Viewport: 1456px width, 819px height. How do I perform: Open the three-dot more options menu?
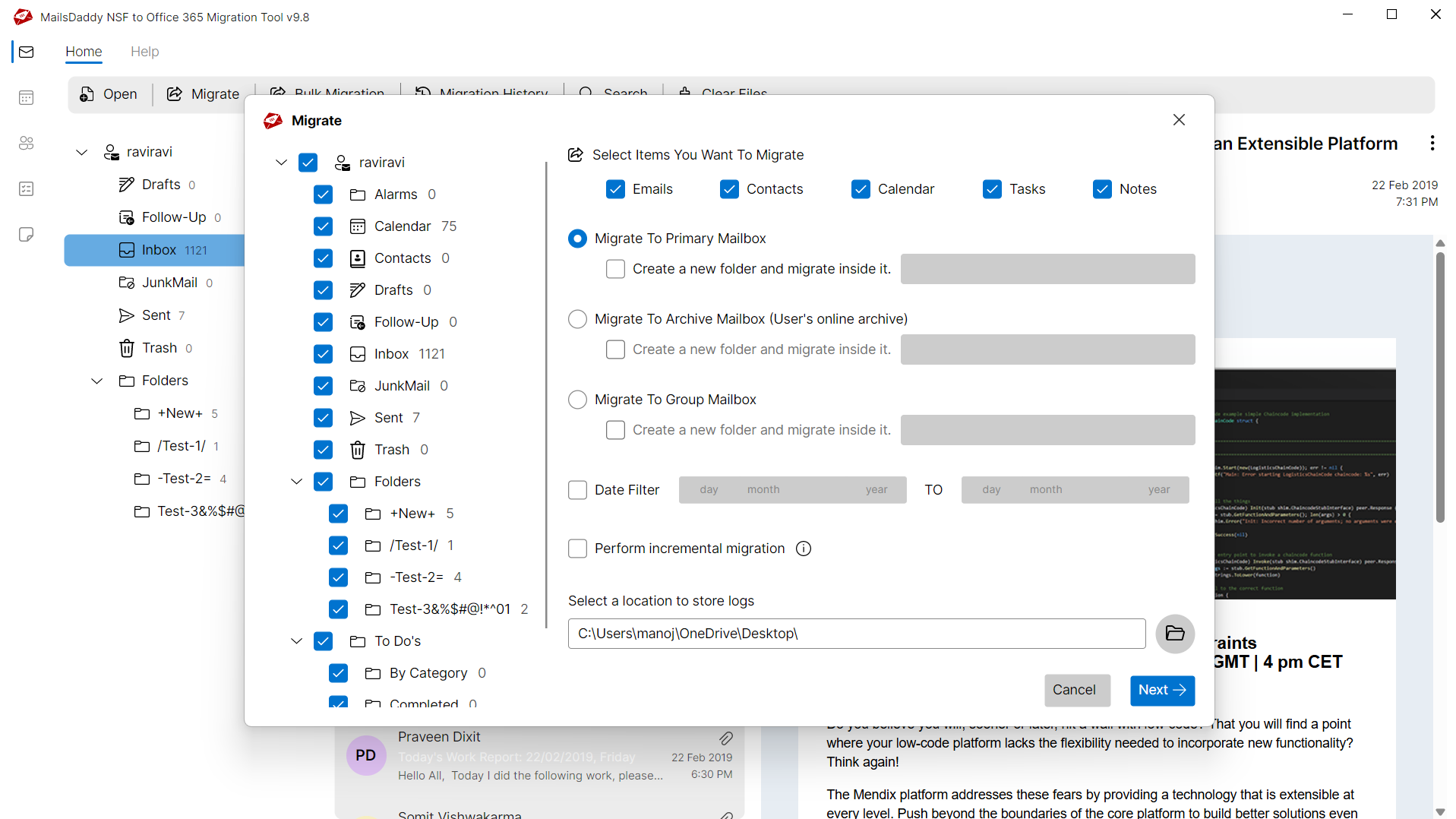1432,143
